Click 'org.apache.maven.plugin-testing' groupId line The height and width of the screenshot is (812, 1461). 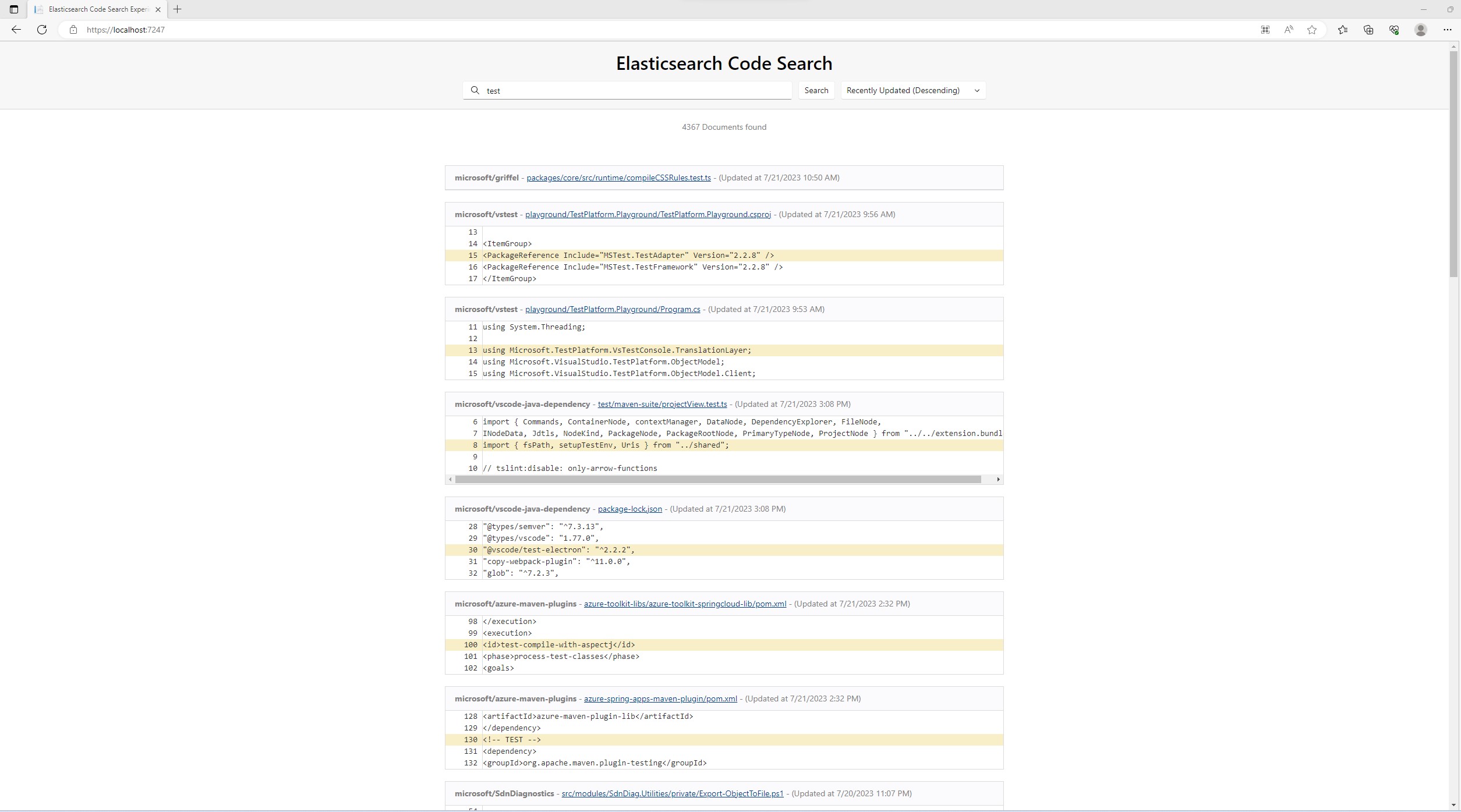724,763
